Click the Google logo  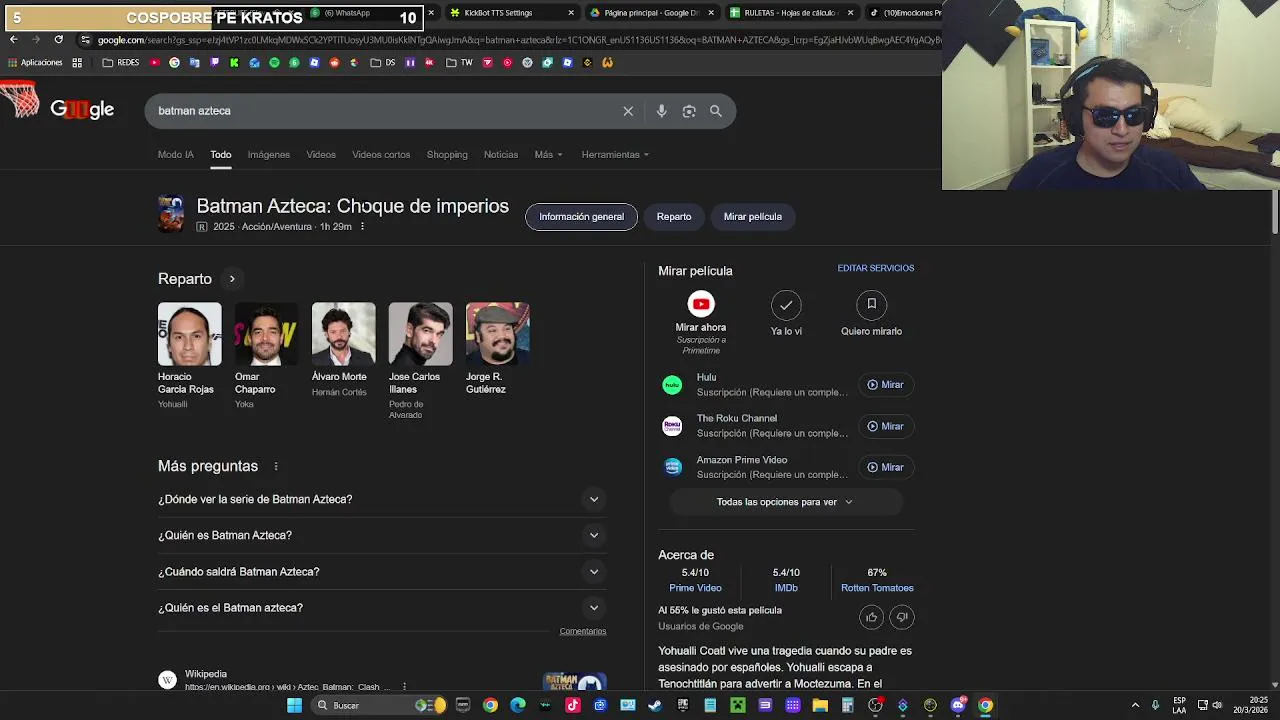(82, 110)
